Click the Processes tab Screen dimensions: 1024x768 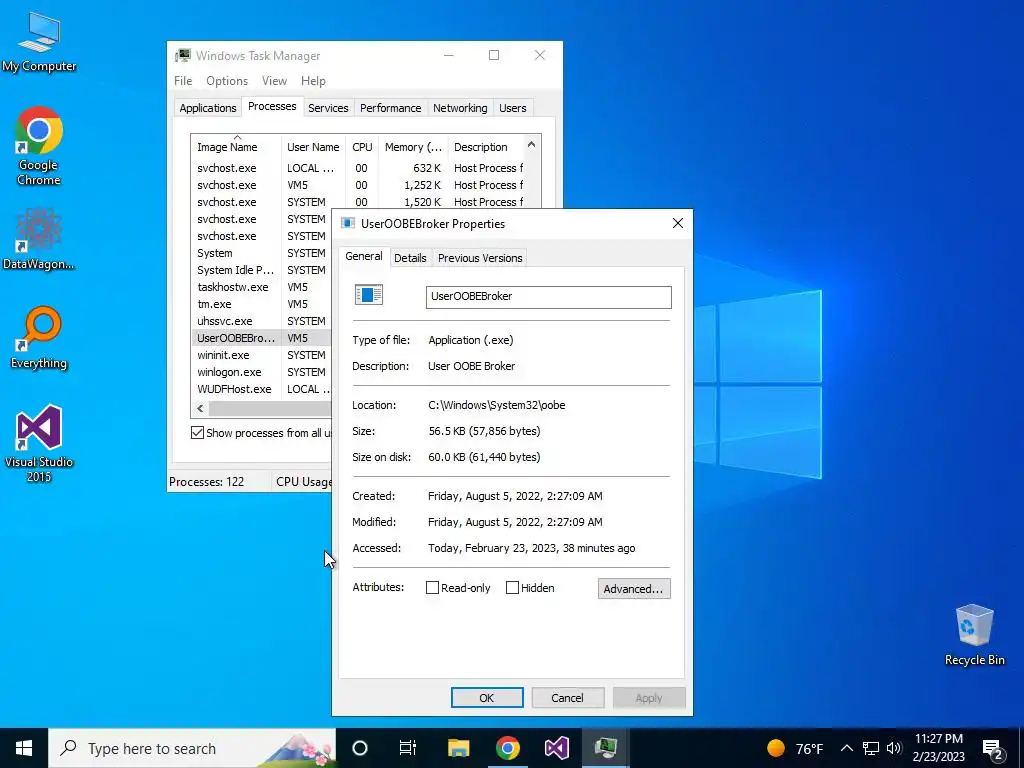[272, 106]
